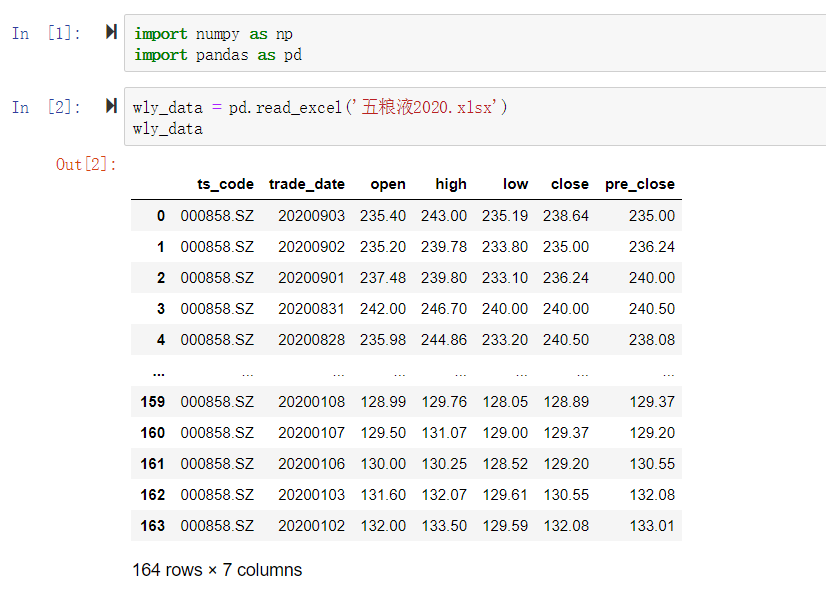Click trade date 20200107
826x590 pixels.
(311, 433)
